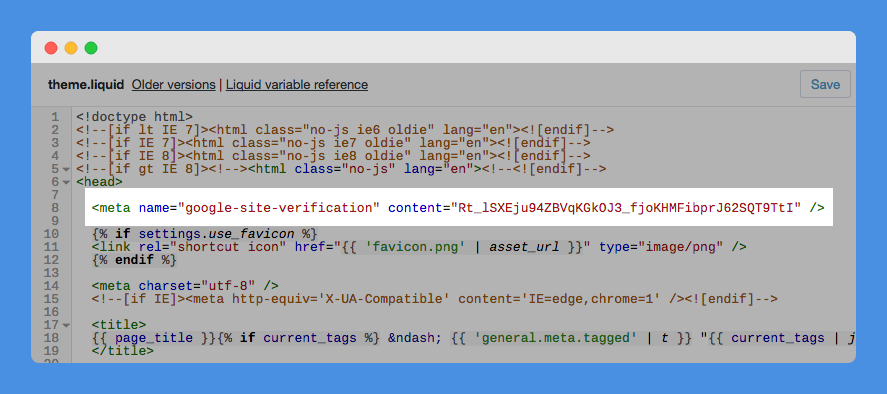Place cursor in the google-site-verification meta line
The height and width of the screenshot is (394, 887).
point(458,208)
